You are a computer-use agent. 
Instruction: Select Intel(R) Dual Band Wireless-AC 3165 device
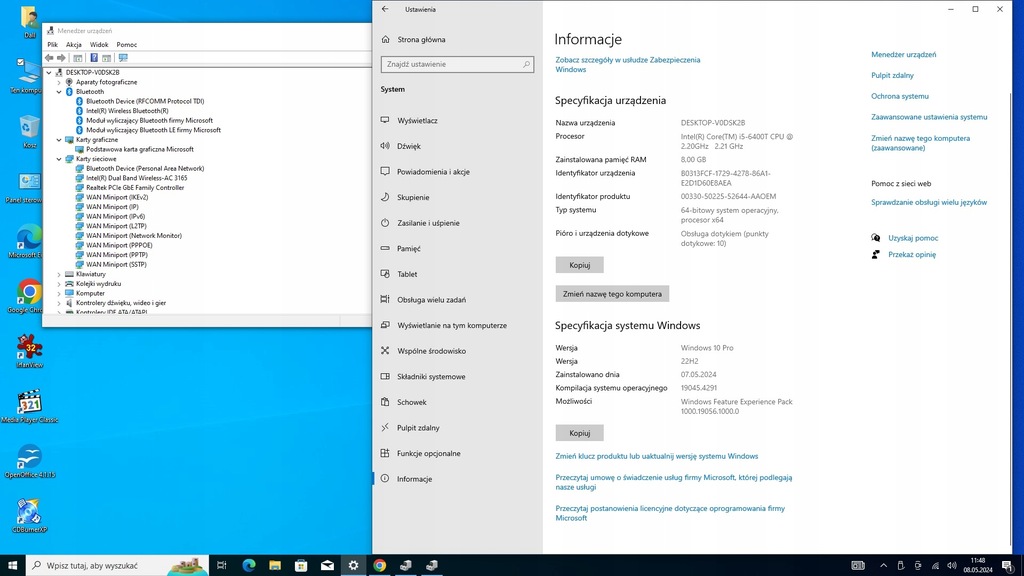tap(136, 178)
